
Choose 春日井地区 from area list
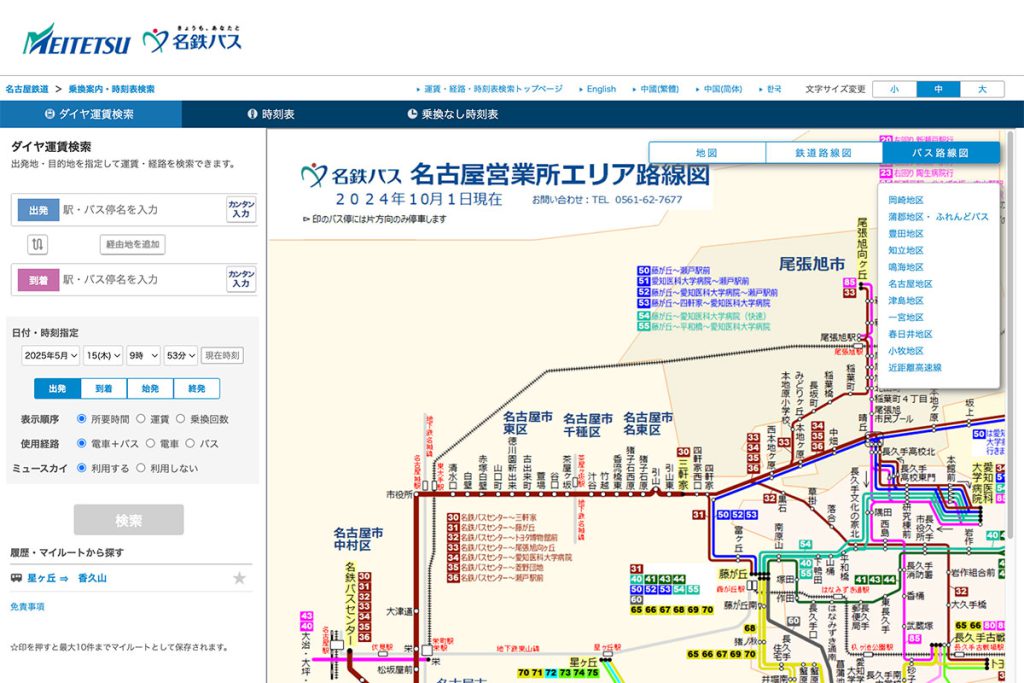pyautogui.click(x=910, y=334)
